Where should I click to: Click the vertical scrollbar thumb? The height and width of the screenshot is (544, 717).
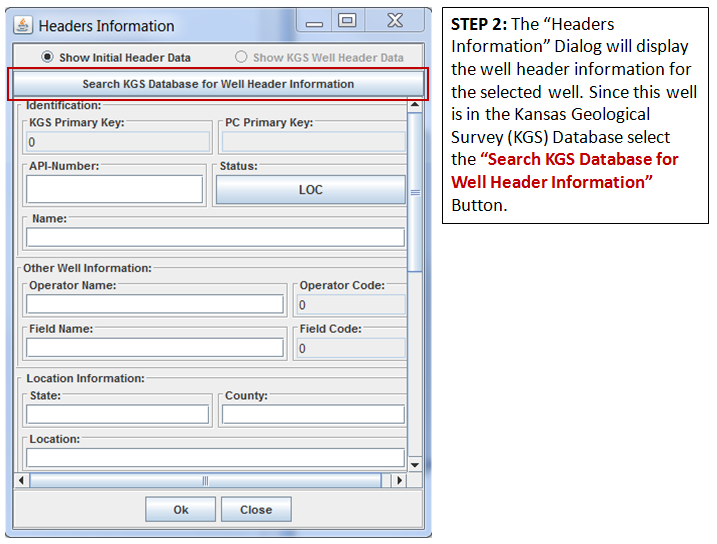(x=415, y=192)
